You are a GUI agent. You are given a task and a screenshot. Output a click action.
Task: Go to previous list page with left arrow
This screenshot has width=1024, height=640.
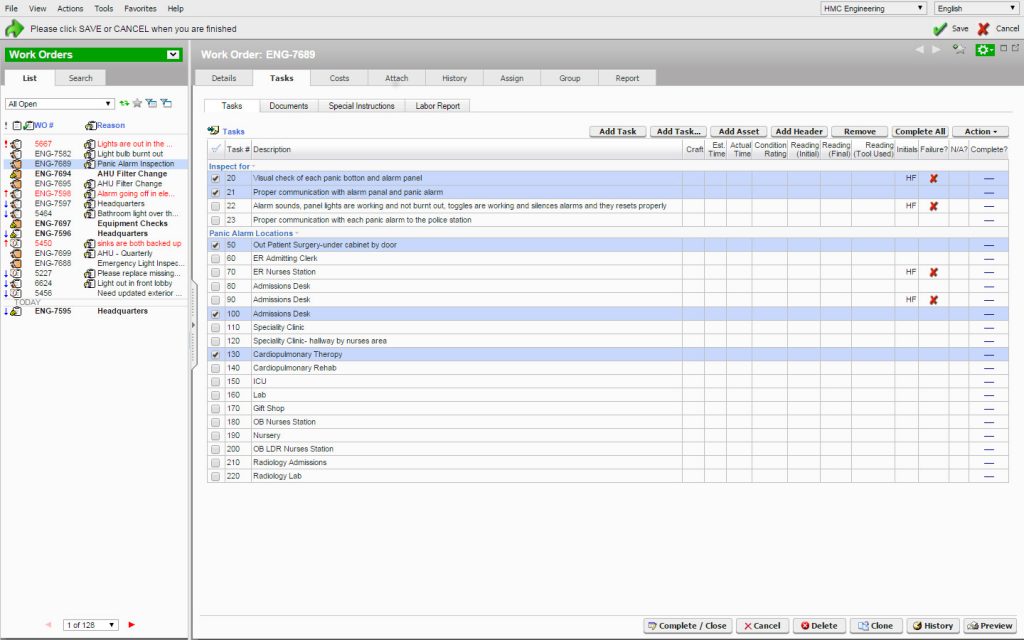click(x=48, y=625)
